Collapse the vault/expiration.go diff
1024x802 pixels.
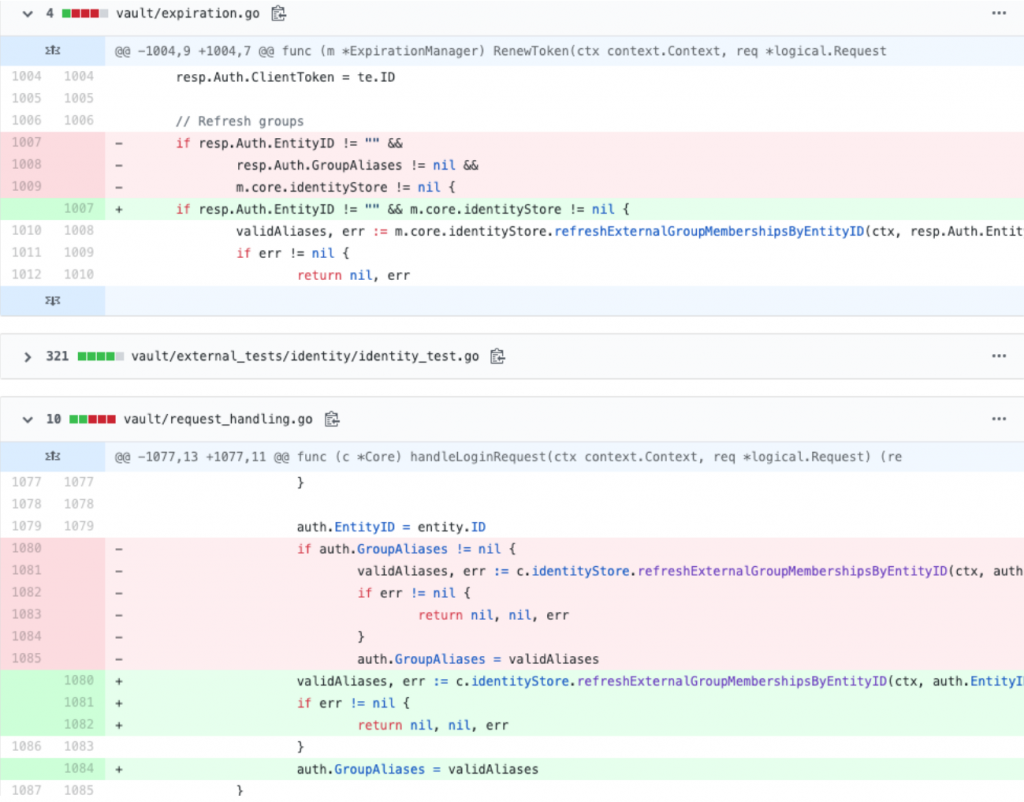[x=27, y=13]
